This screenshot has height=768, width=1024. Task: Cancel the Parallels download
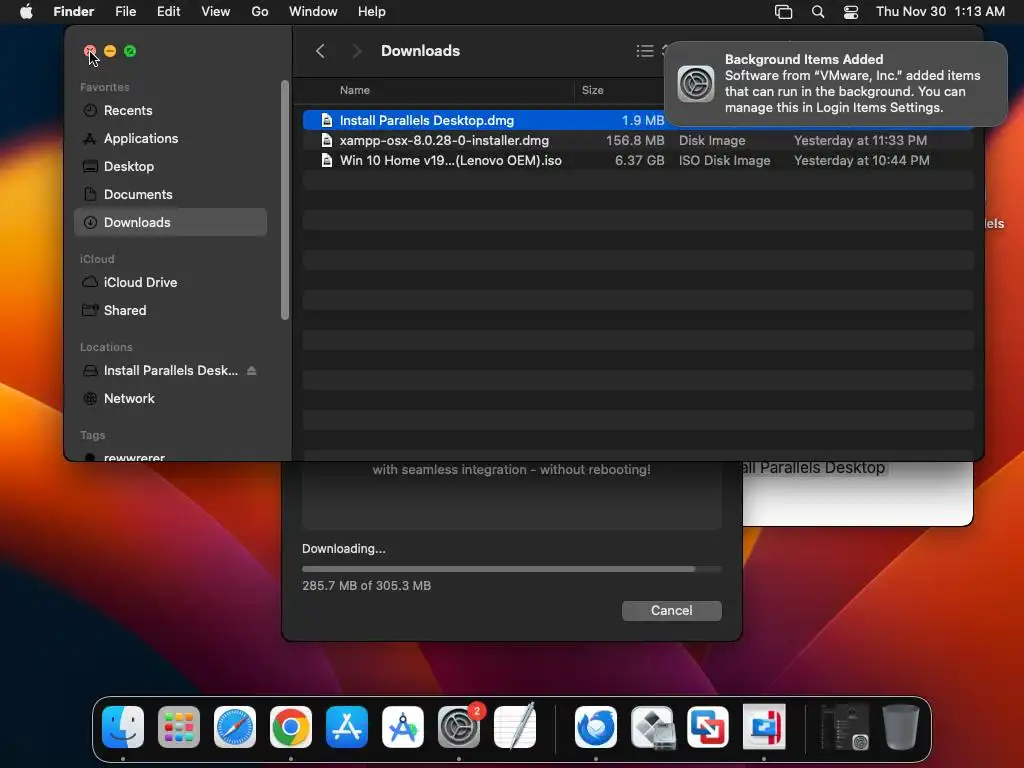pyautogui.click(x=671, y=611)
